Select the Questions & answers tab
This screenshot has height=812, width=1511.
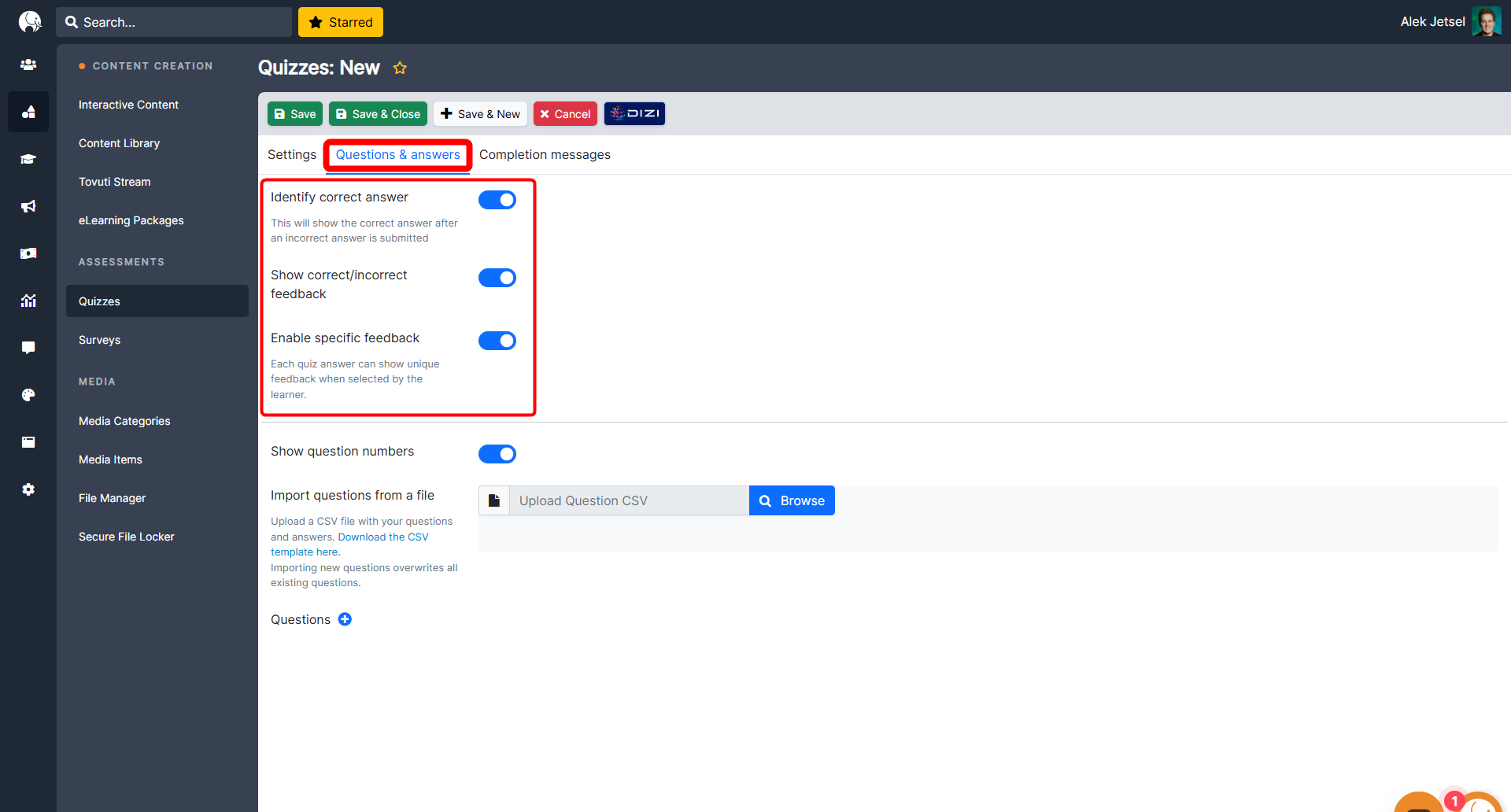click(398, 154)
